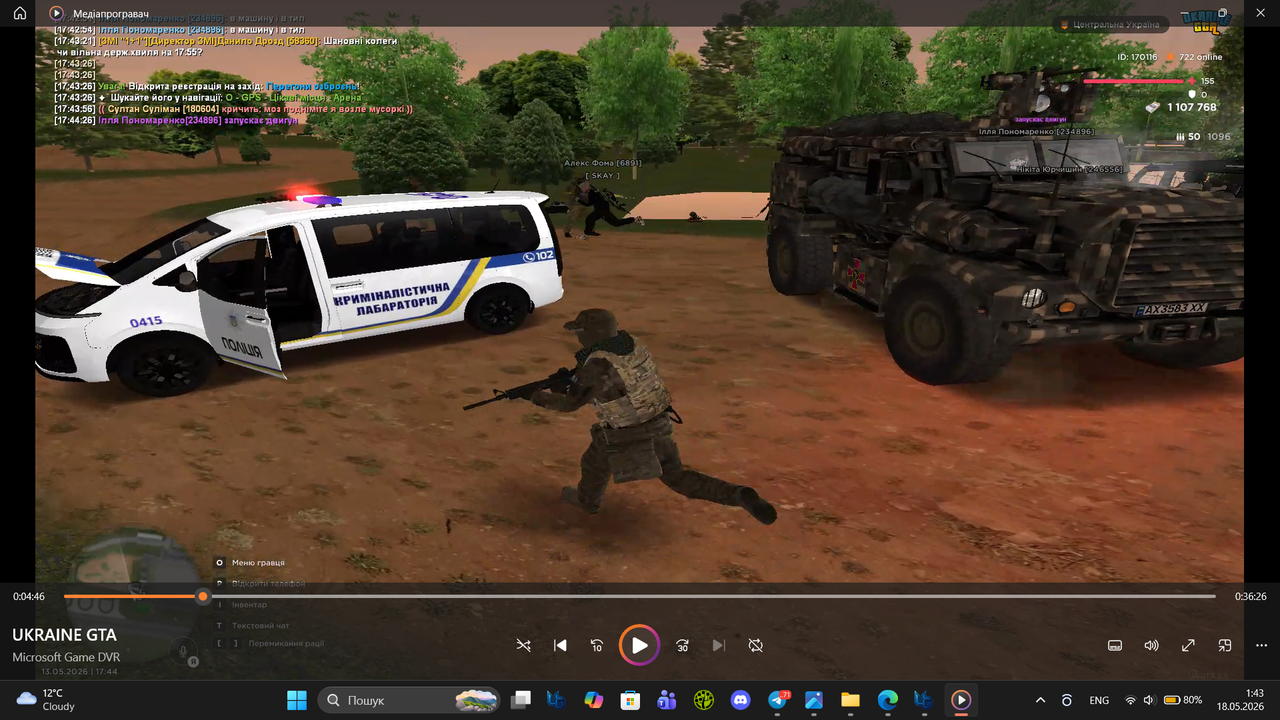Open Telegram from the taskbar
1280x720 pixels.
(x=778, y=700)
